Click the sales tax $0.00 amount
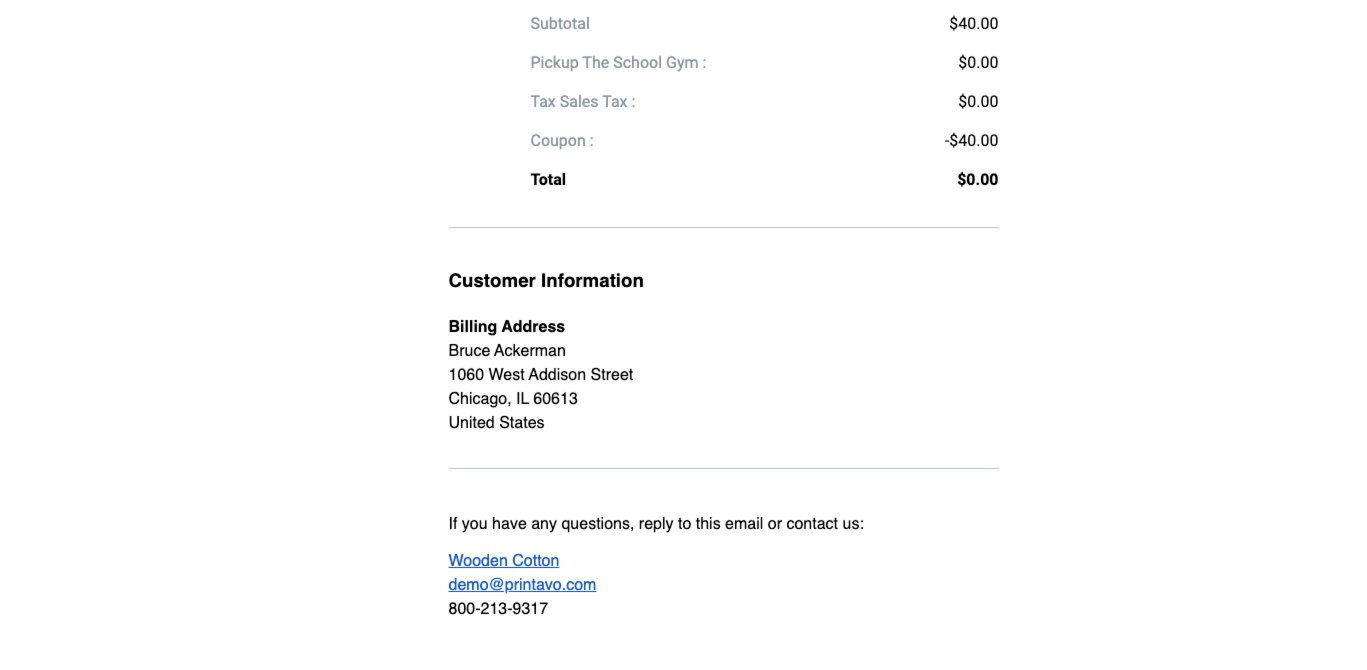Image resolution: width=1367 pixels, height=670 pixels. [978, 101]
